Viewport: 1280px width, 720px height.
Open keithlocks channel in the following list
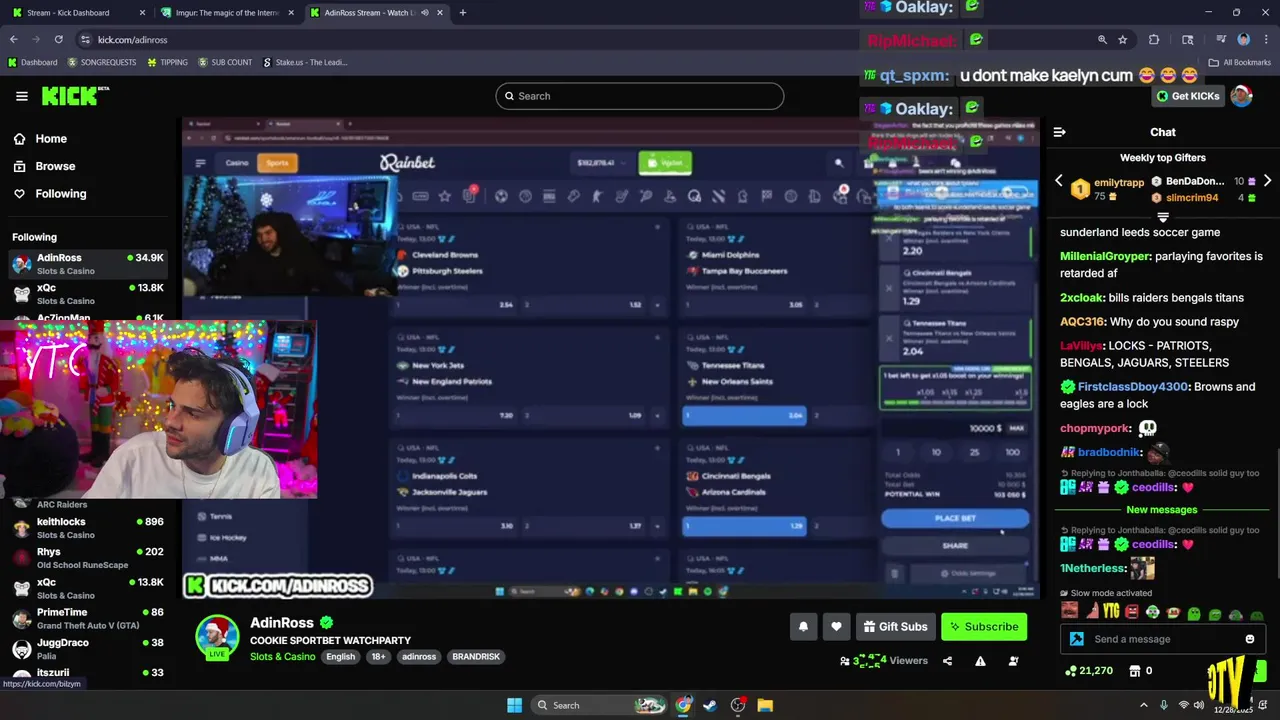click(88, 528)
